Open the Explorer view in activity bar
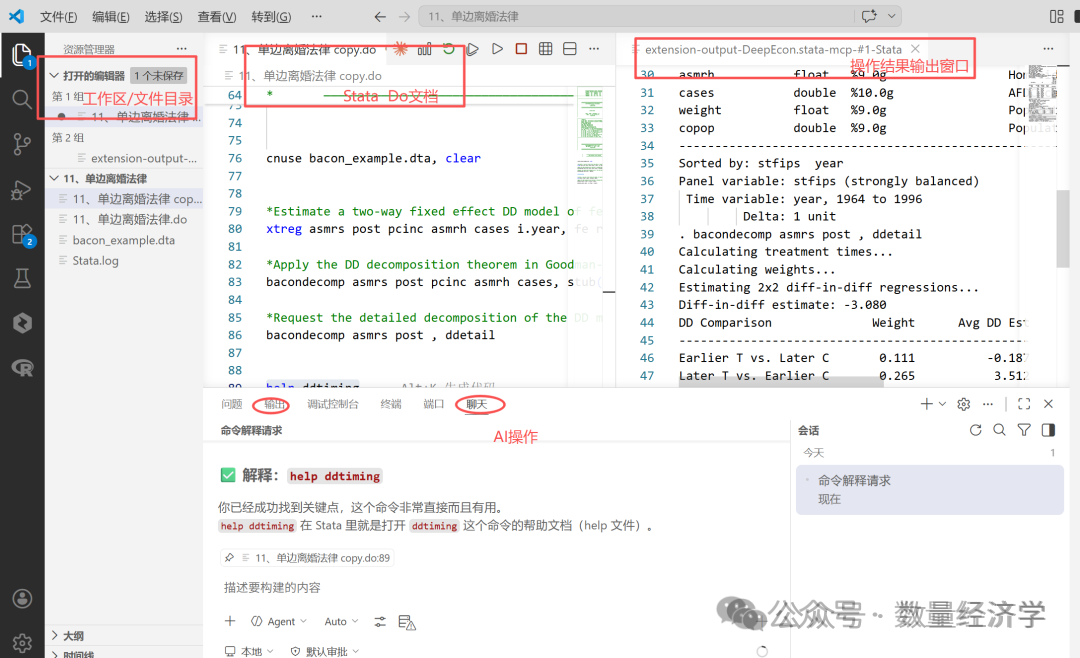1080x658 pixels. coord(21,54)
